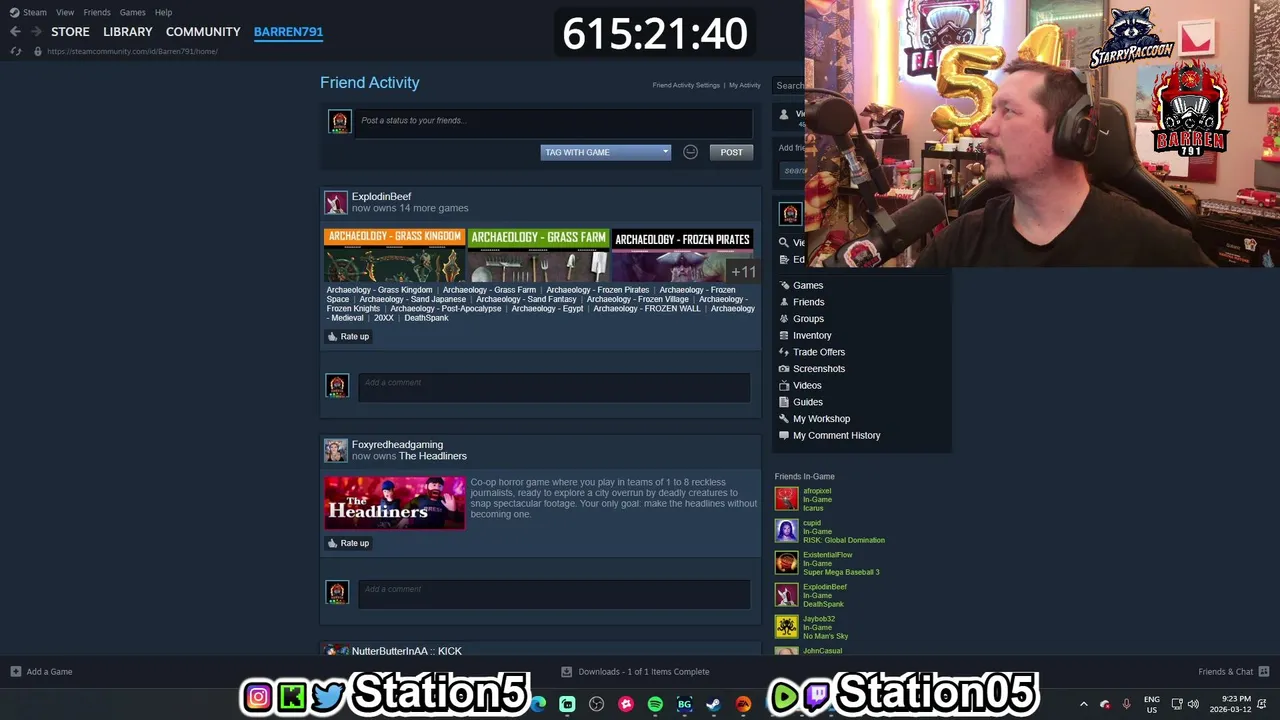The height and width of the screenshot is (720, 1280).
Task: Open NutterButterInAA :: KICK post link
Action: [x=407, y=651]
